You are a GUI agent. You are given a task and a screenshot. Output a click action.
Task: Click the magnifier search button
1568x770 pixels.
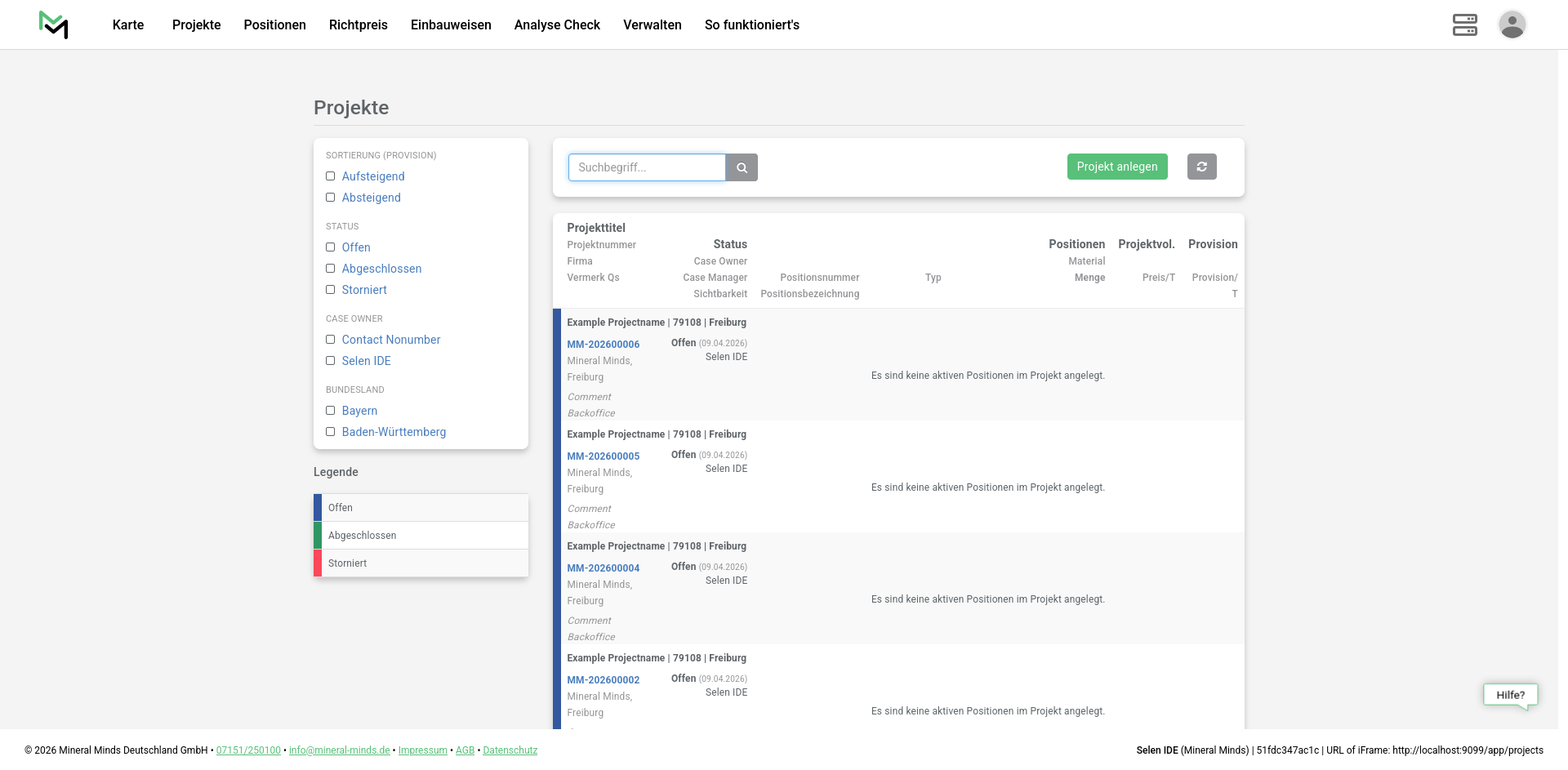742,167
